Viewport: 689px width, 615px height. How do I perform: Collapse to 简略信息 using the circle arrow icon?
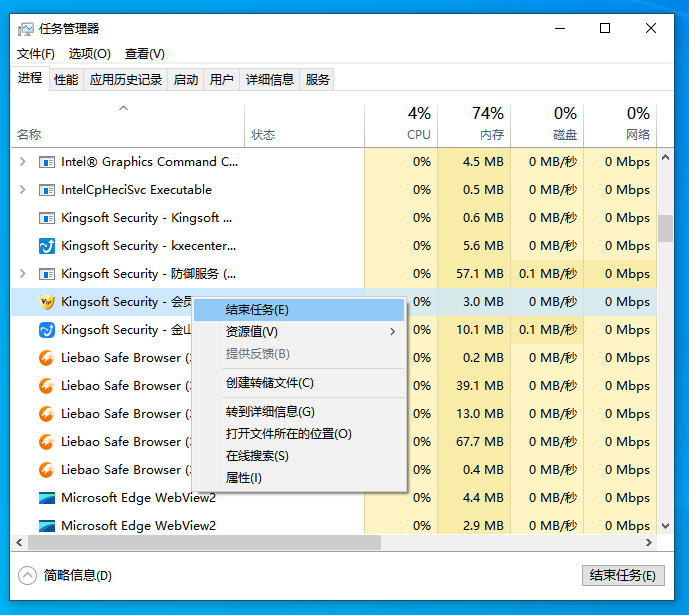point(27,575)
